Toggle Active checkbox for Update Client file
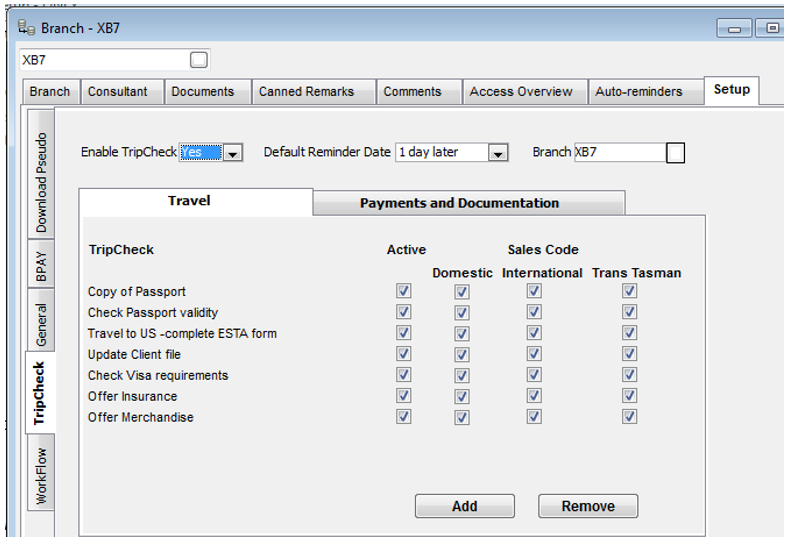 click(404, 354)
